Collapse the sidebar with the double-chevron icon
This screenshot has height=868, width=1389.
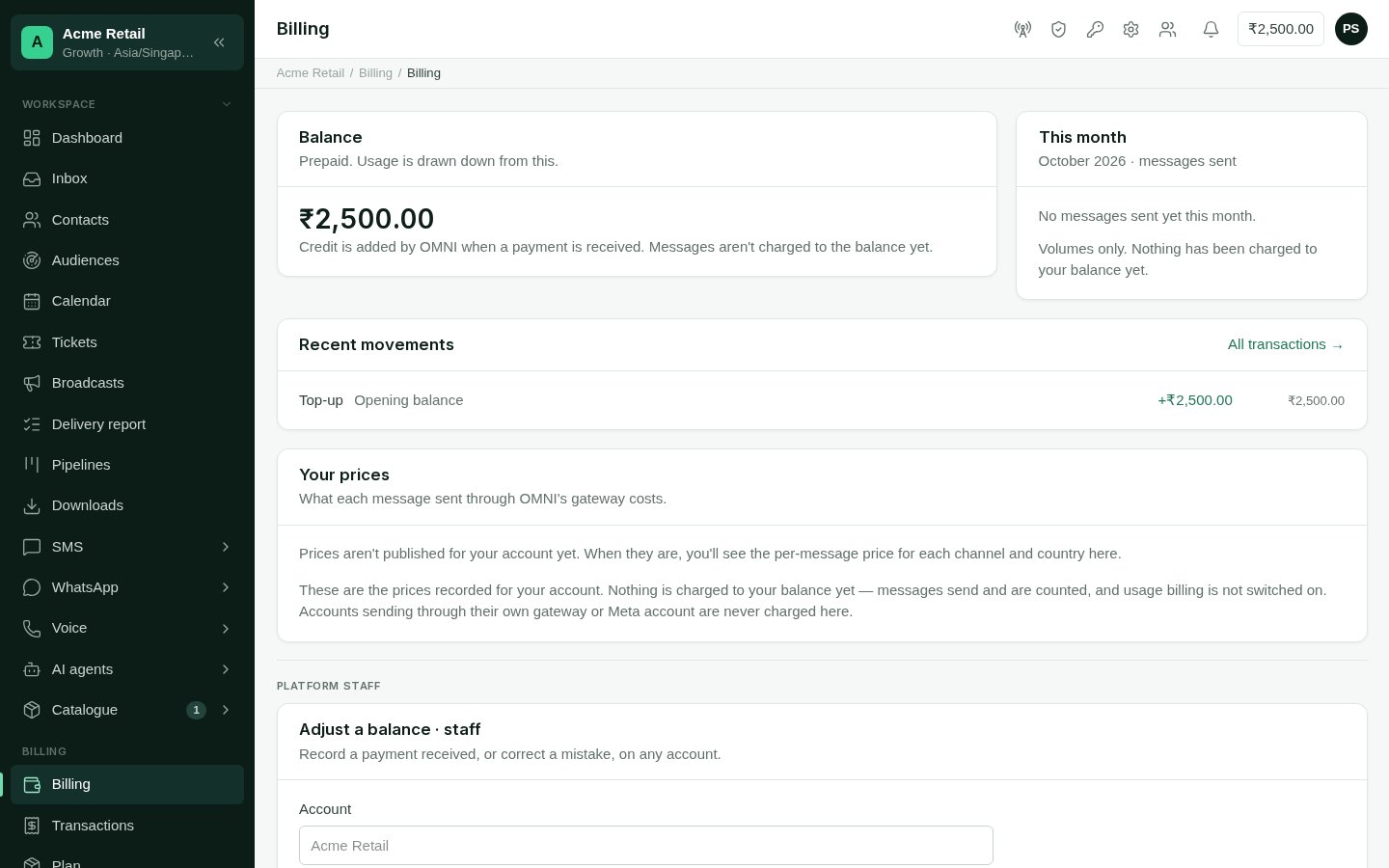(219, 42)
